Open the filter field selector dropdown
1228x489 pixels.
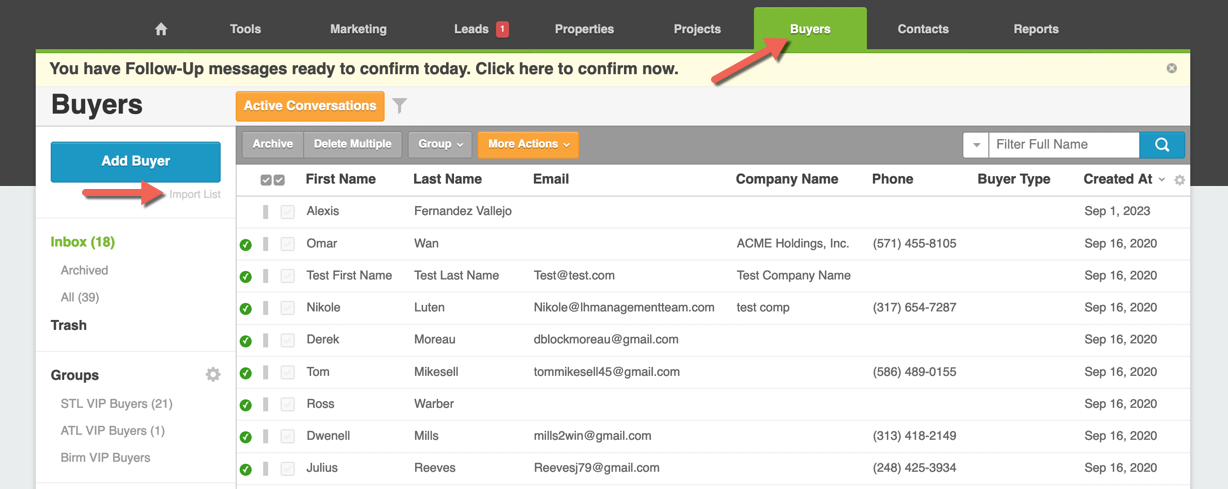[x=976, y=144]
